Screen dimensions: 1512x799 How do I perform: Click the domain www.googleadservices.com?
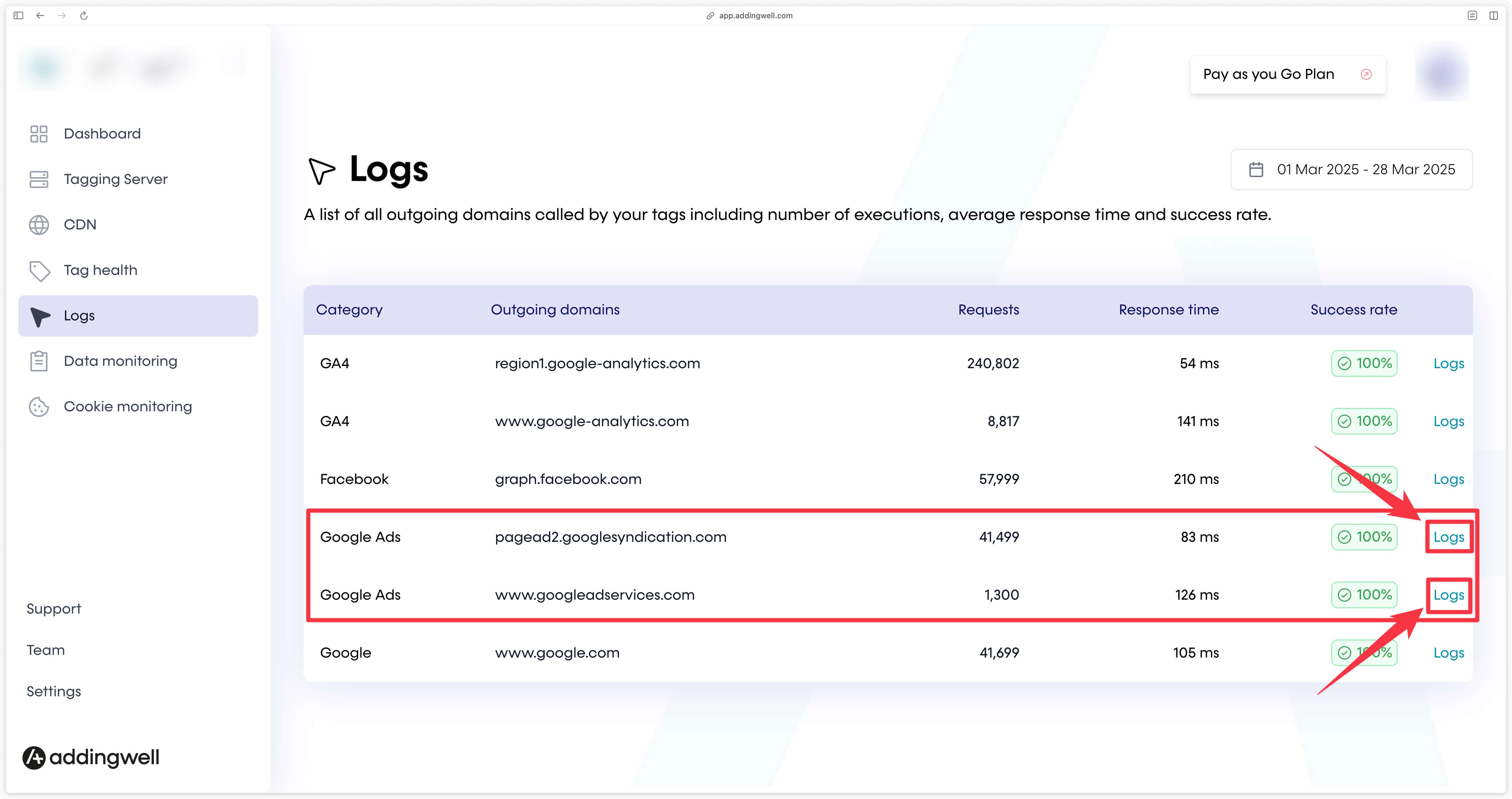tap(594, 595)
